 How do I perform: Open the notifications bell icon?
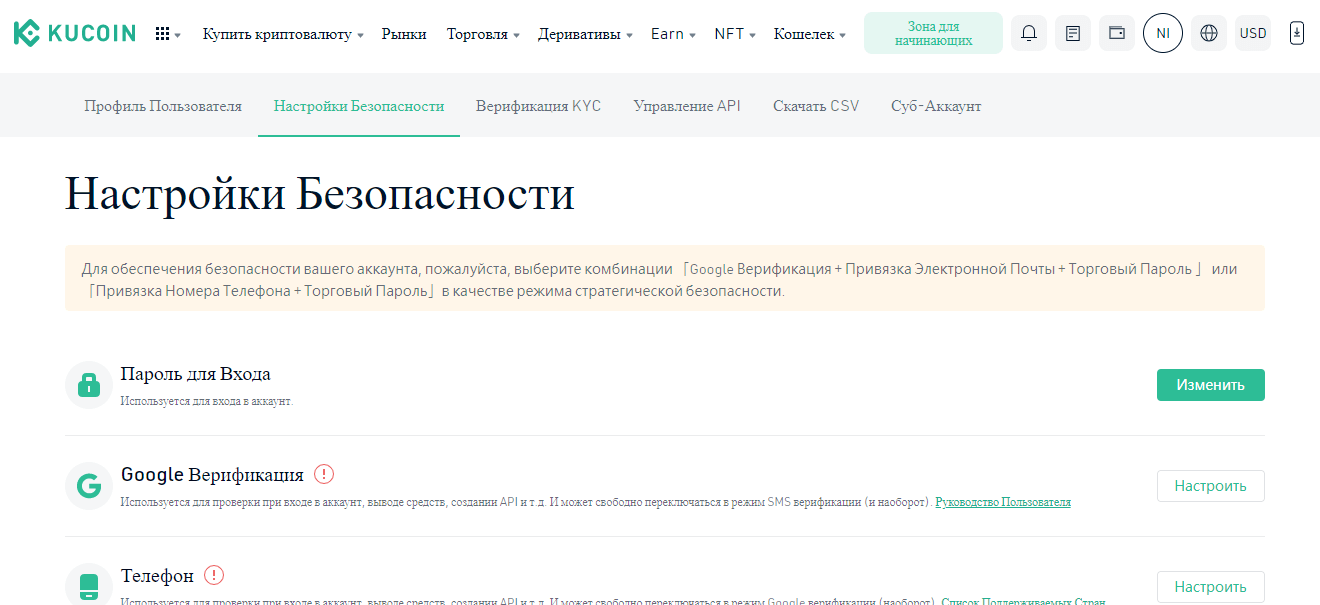[1028, 33]
